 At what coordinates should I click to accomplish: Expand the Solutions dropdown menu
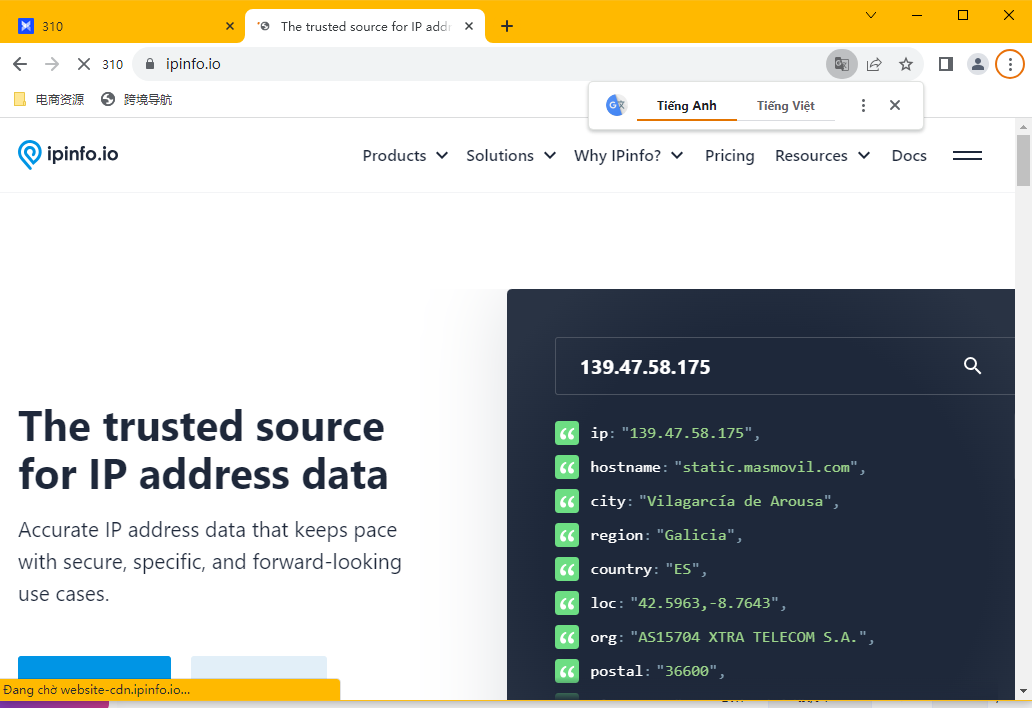coord(510,155)
